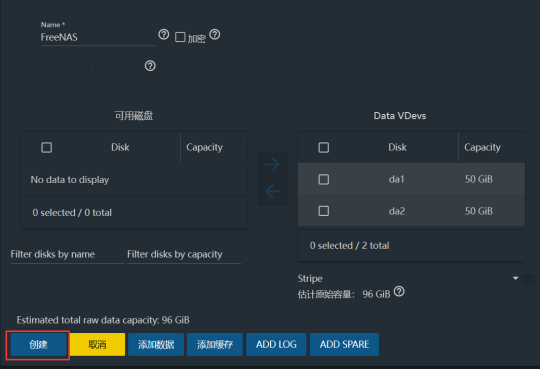Click the 创建 create button
This screenshot has height=369, width=541.
tap(38, 344)
